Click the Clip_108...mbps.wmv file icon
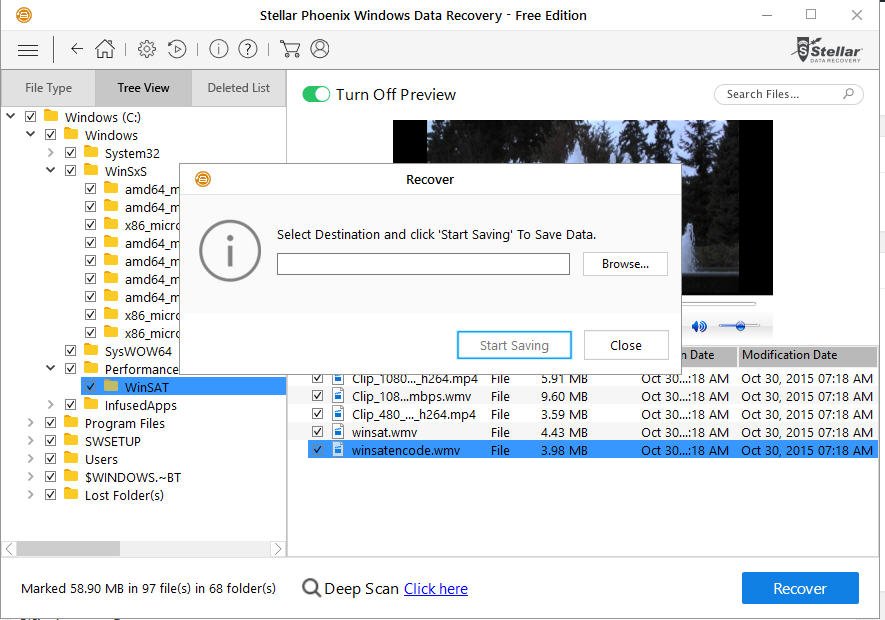This screenshot has height=620, width=885. coord(338,396)
